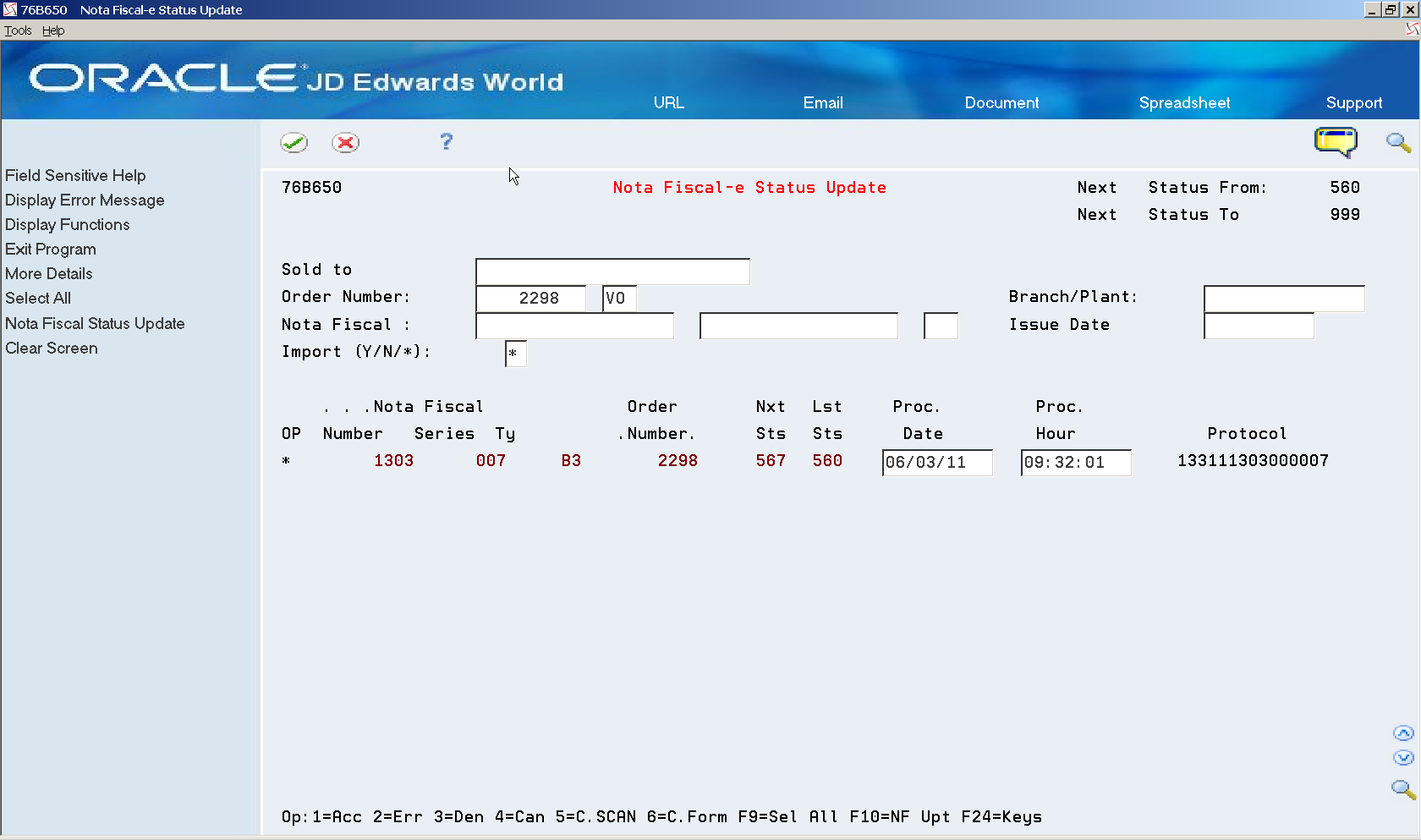Click the Import (Y/N/*) field
This screenshot has width=1421, height=840.
(515, 354)
